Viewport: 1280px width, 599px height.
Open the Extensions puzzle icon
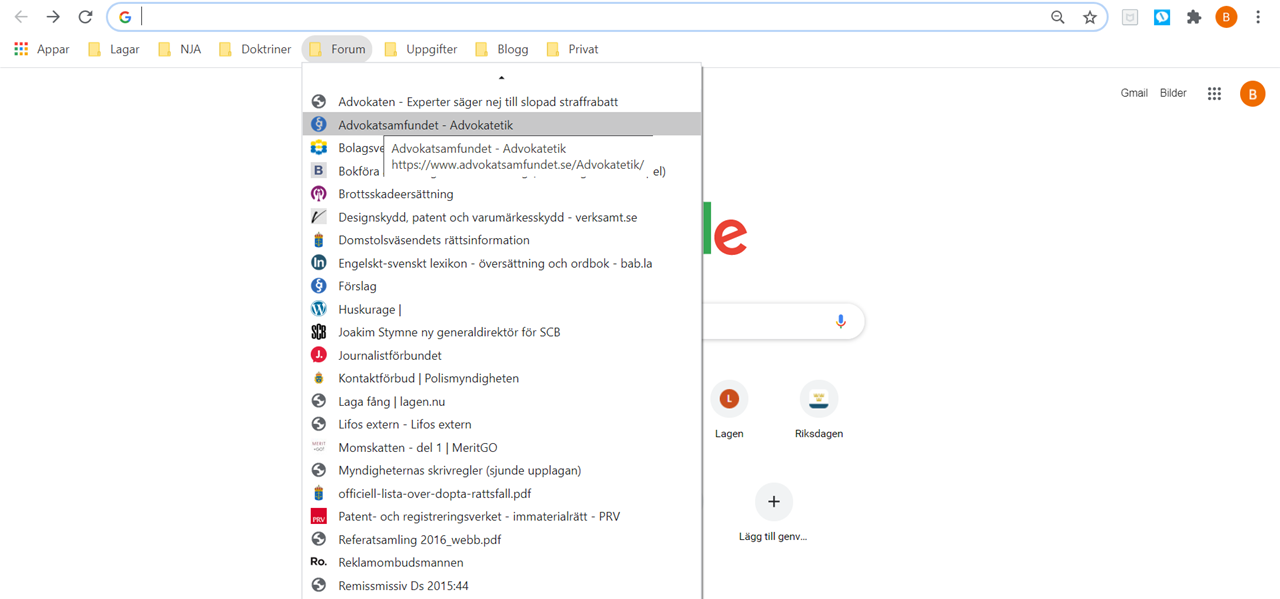(1194, 17)
